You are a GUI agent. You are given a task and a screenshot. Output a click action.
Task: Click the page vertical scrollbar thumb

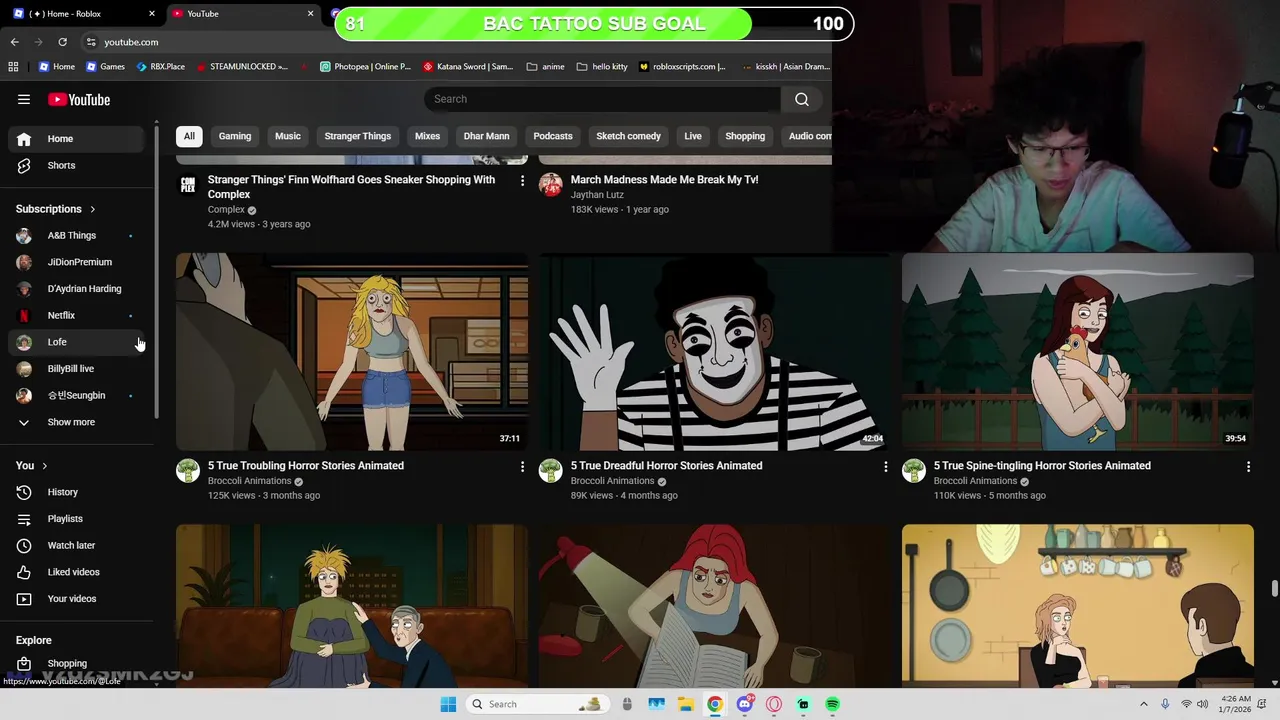1274,588
